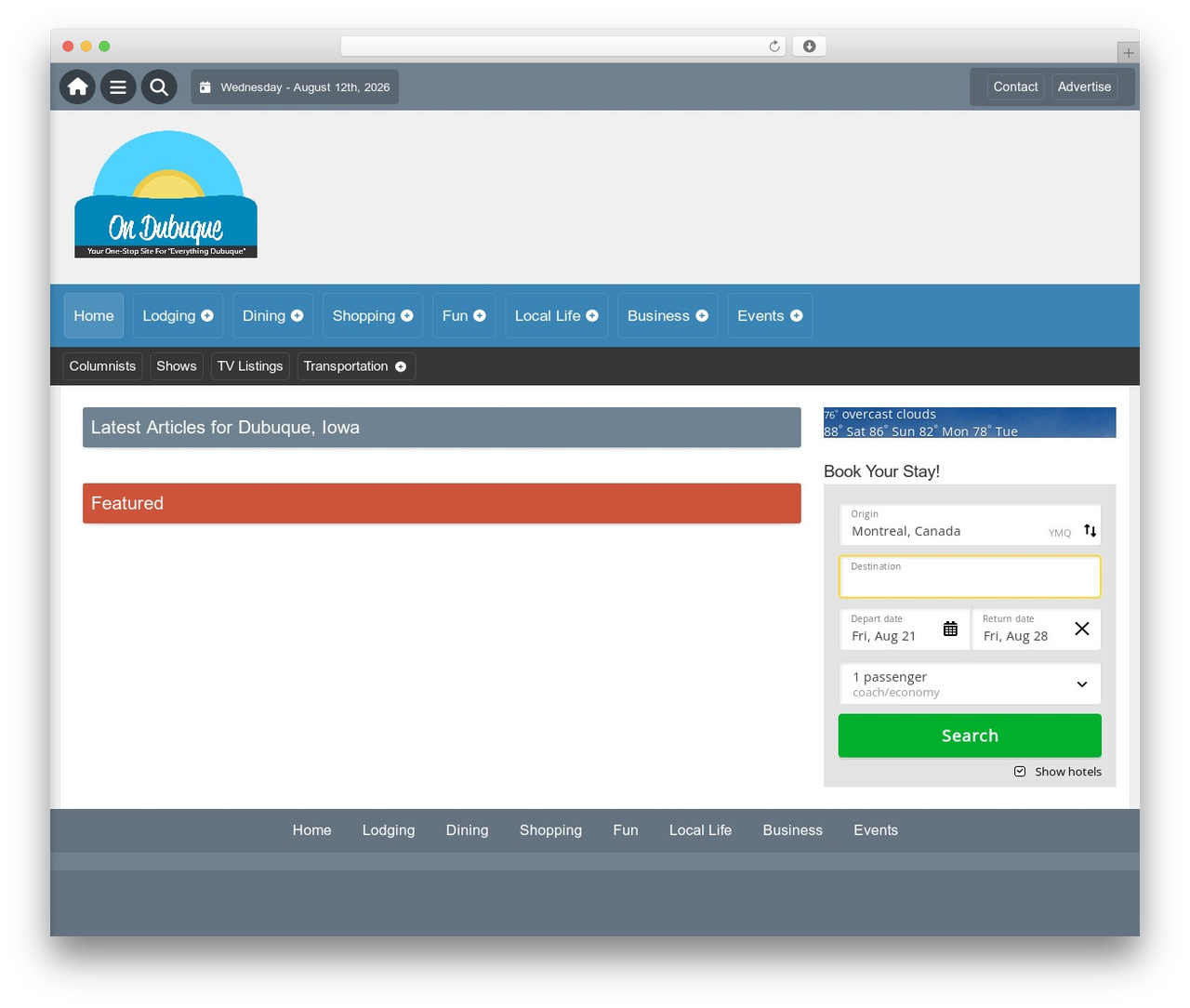1190x1008 pixels.
Task: Open Business in the main navigation
Action: pyautogui.click(x=668, y=316)
